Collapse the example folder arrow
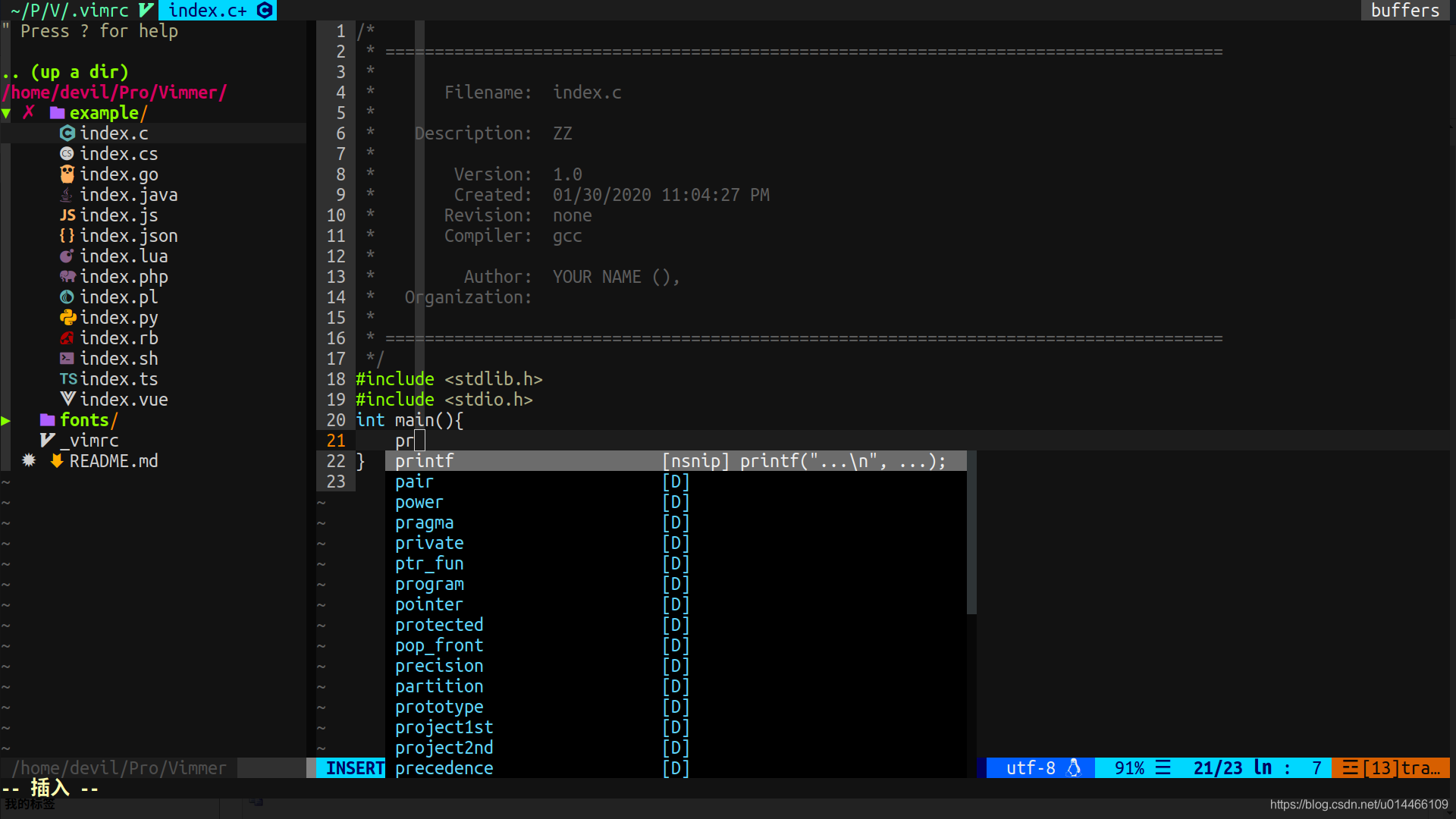Viewport: 1456px width, 819px height. click(x=6, y=114)
